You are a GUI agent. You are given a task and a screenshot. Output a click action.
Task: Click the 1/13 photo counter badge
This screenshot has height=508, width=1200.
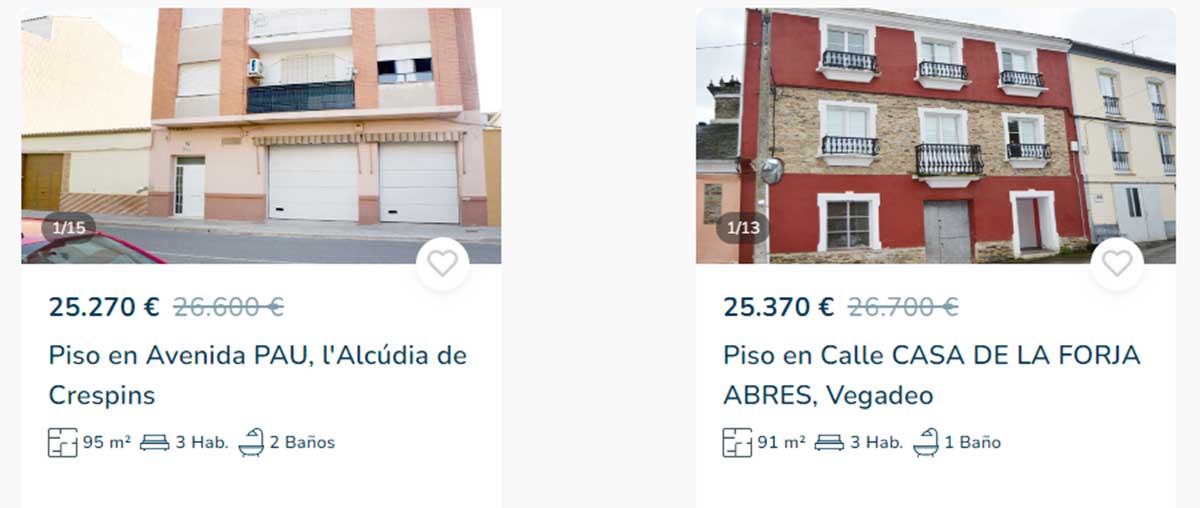coord(743,228)
